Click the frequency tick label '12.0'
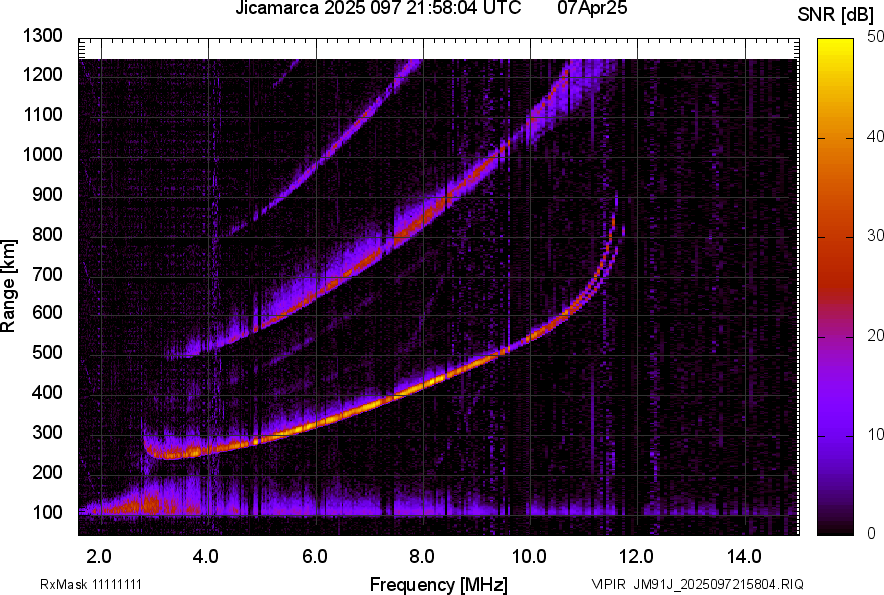The image size is (884, 595). click(636, 557)
